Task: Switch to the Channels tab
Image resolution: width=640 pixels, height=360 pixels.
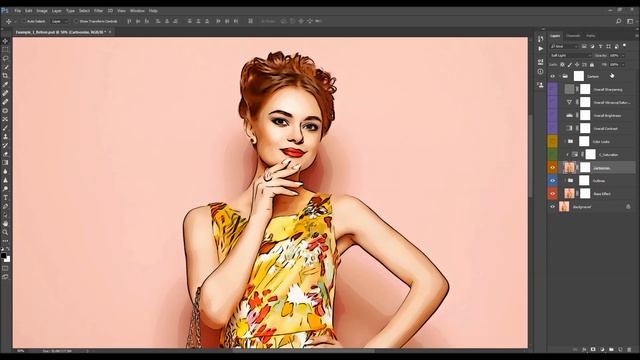Action: click(x=573, y=36)
